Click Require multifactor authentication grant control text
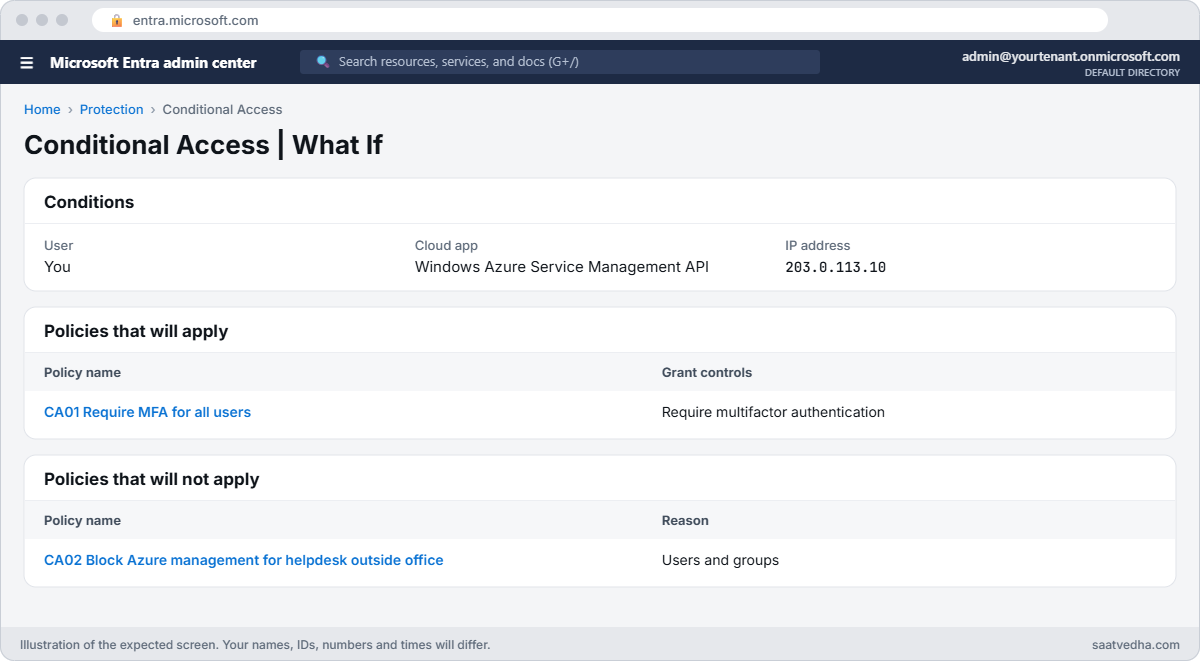The image size is (1200, 661). (773, 412)
